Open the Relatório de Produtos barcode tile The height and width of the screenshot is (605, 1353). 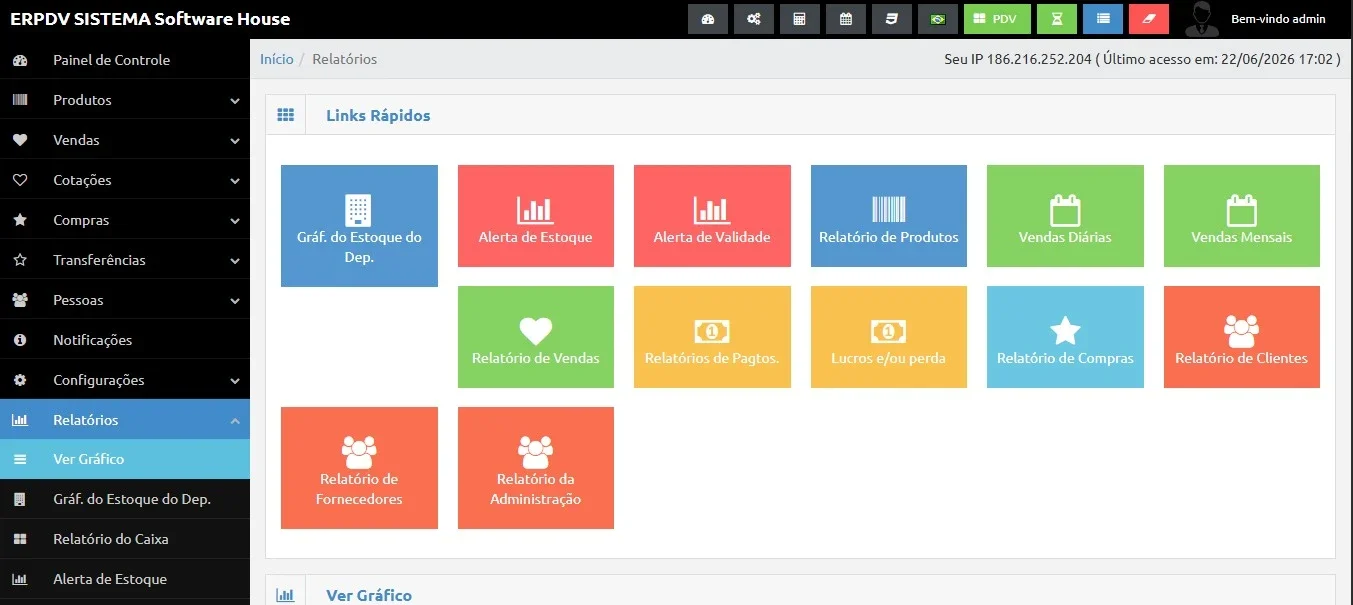(889, 216)
